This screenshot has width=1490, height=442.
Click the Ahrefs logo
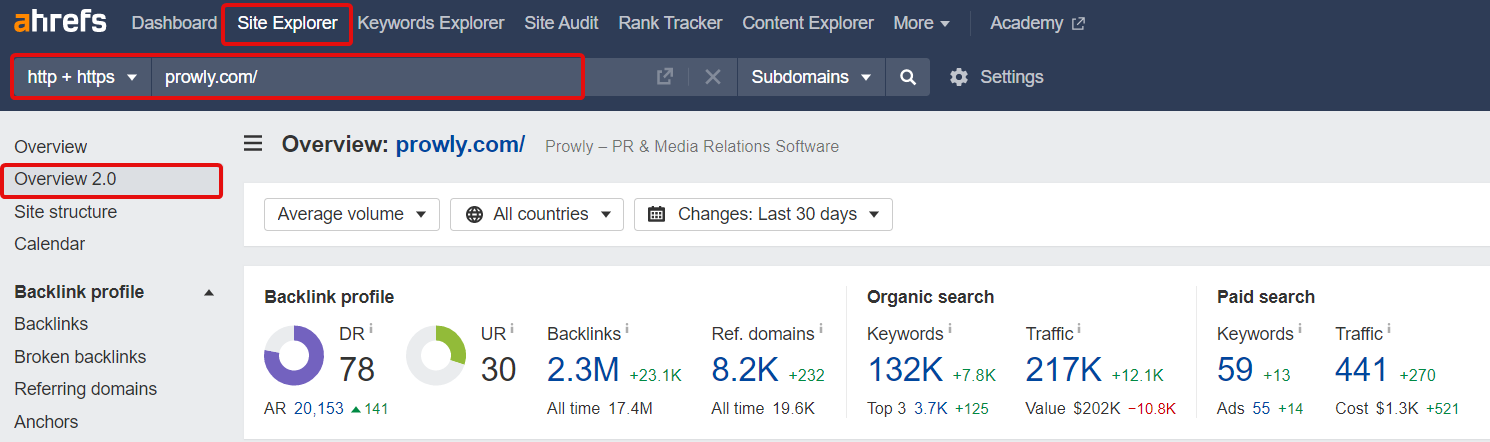click(61, 23)
